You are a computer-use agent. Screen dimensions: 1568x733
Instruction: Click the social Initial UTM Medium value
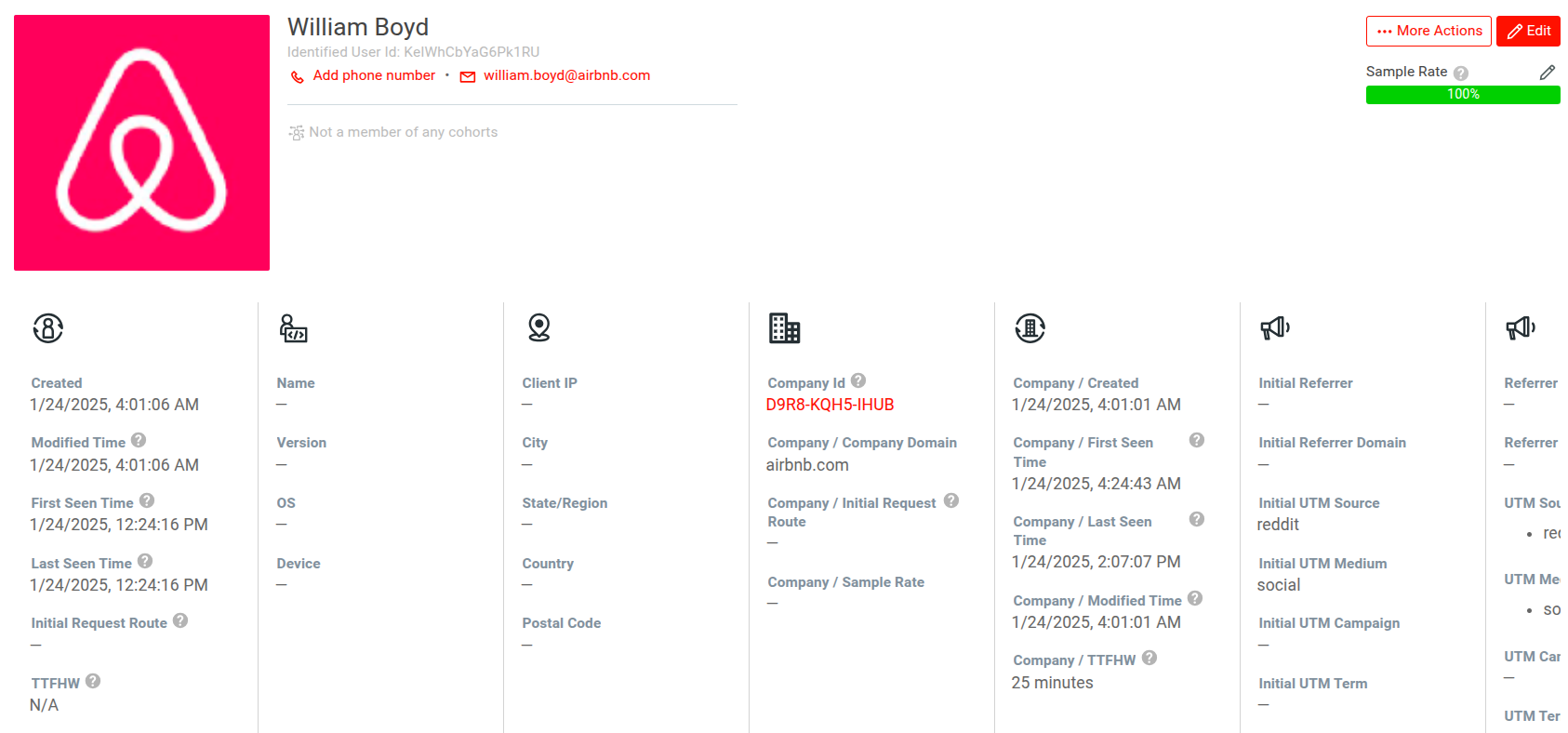(x=1279, y=585)
